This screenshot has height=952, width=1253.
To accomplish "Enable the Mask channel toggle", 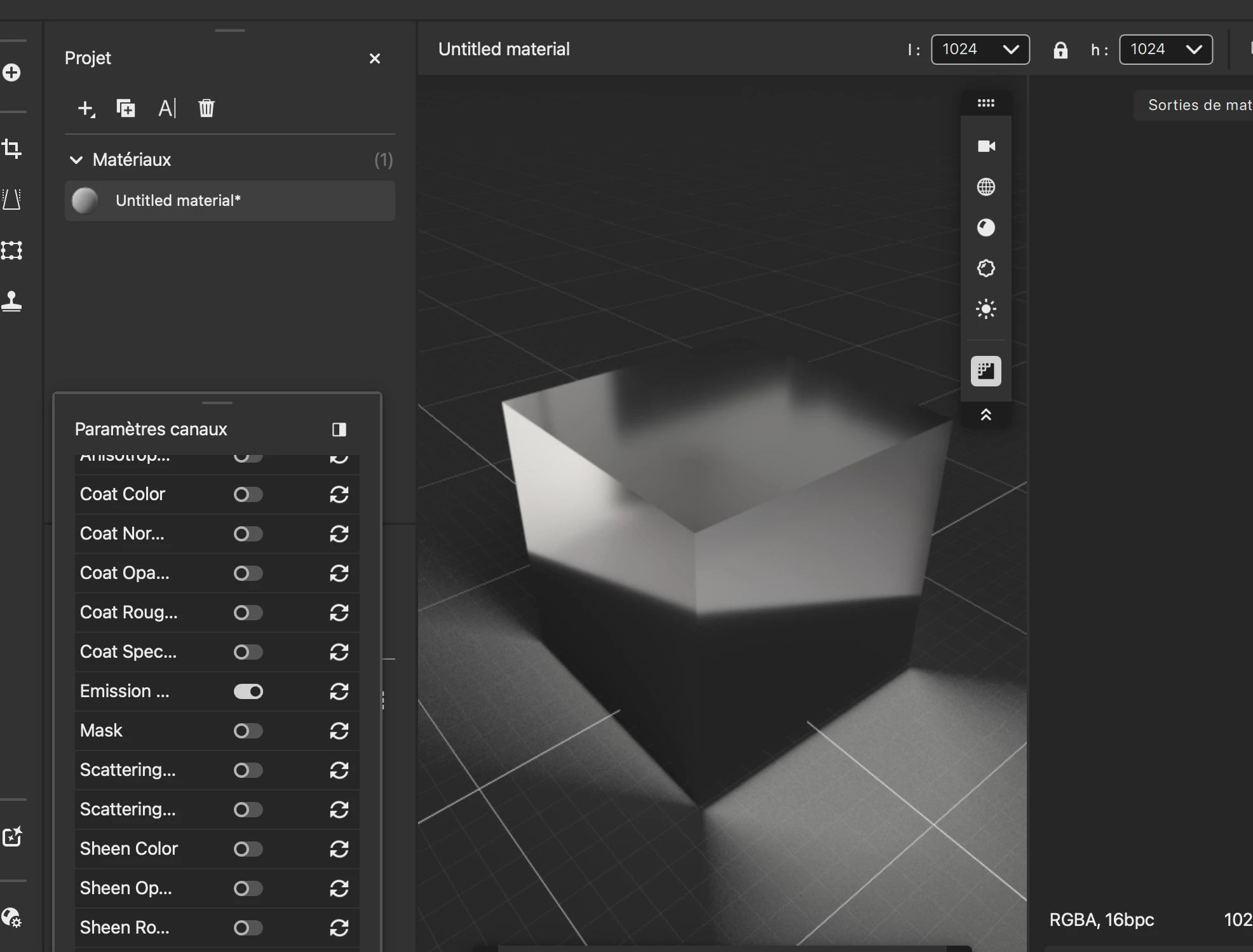I will [x=248, y=731].
